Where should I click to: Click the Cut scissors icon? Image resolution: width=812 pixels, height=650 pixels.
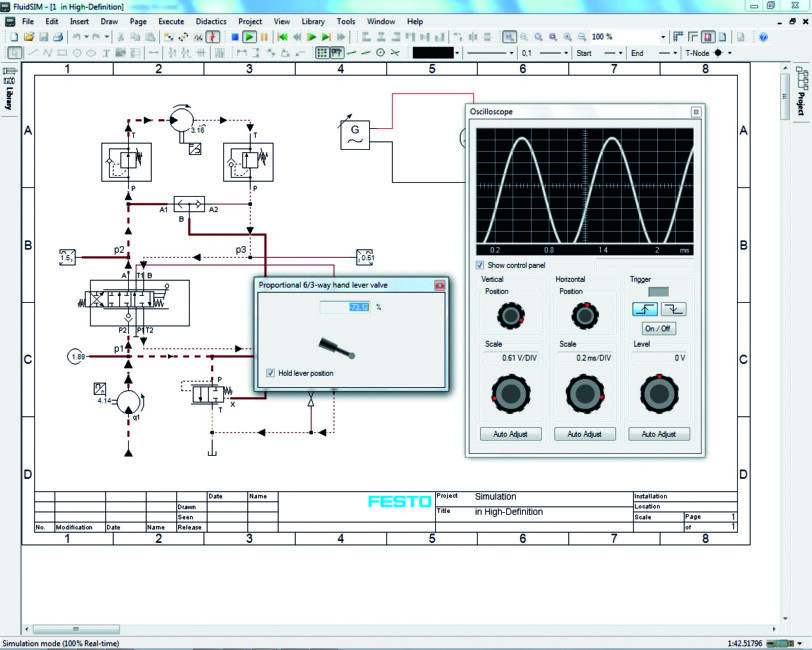[x=121, y=37]
